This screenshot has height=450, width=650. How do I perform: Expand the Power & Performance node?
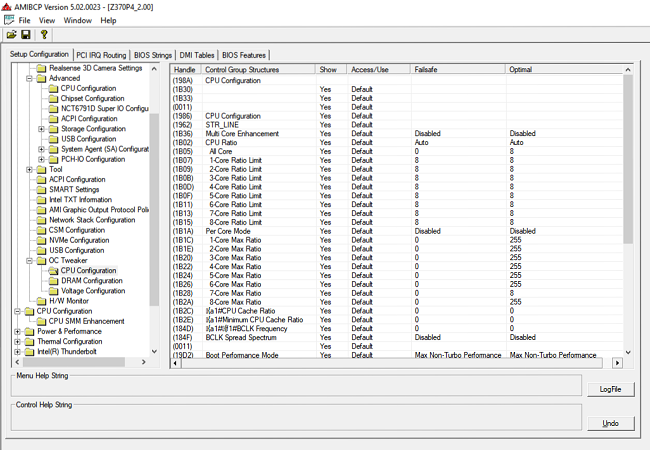coord(17,331)
